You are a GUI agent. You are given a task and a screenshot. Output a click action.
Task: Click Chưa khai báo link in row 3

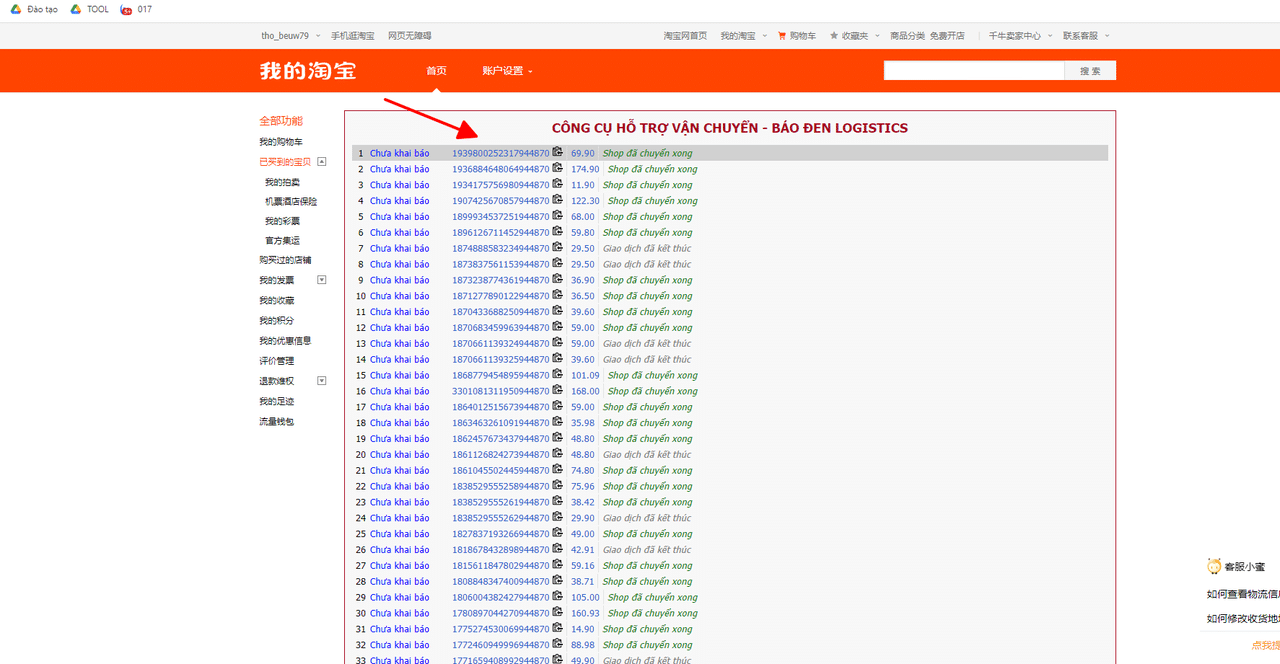tap(399, 185)
